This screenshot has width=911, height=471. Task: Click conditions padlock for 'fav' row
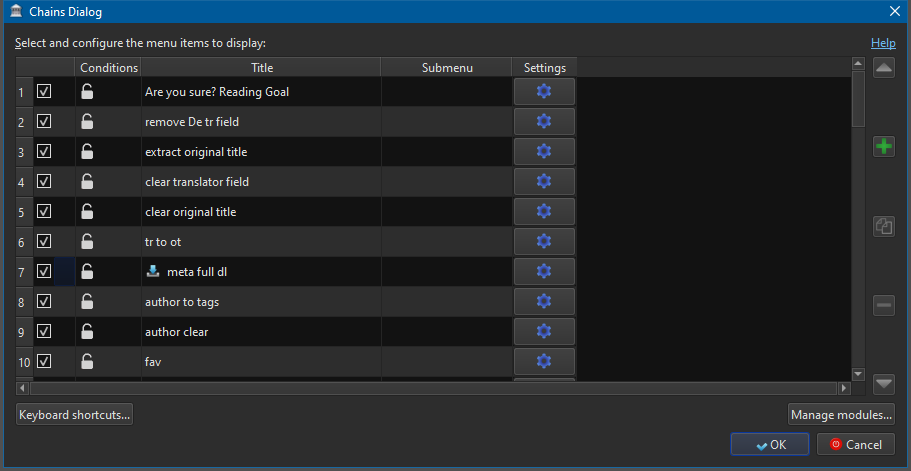87,361
